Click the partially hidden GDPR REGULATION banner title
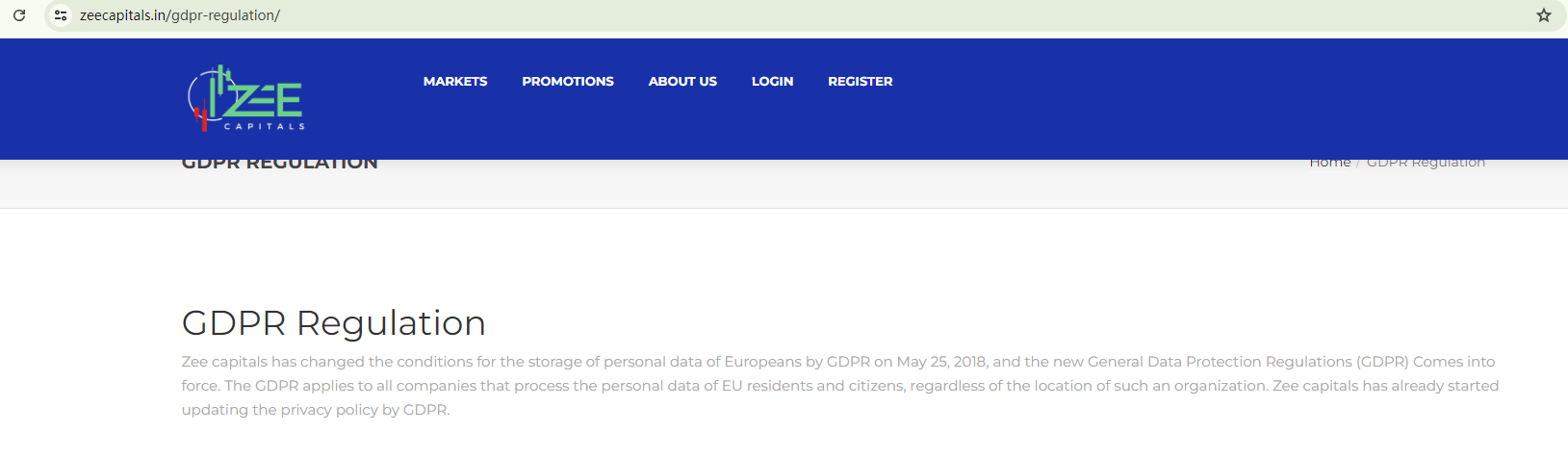The height and width of the screenshot is (458, 1568). click(279, 164)
